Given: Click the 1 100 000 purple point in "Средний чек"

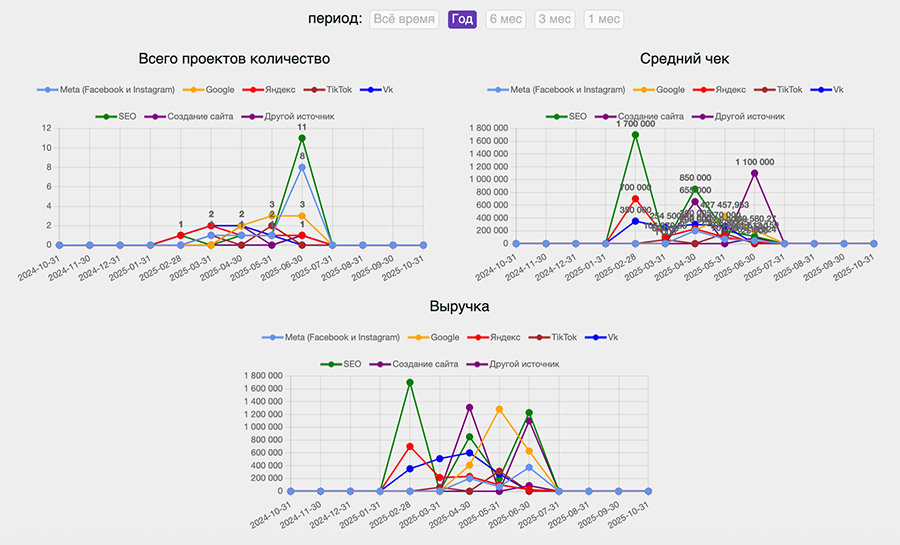Looking at the screenshot, I should point(754,173).
